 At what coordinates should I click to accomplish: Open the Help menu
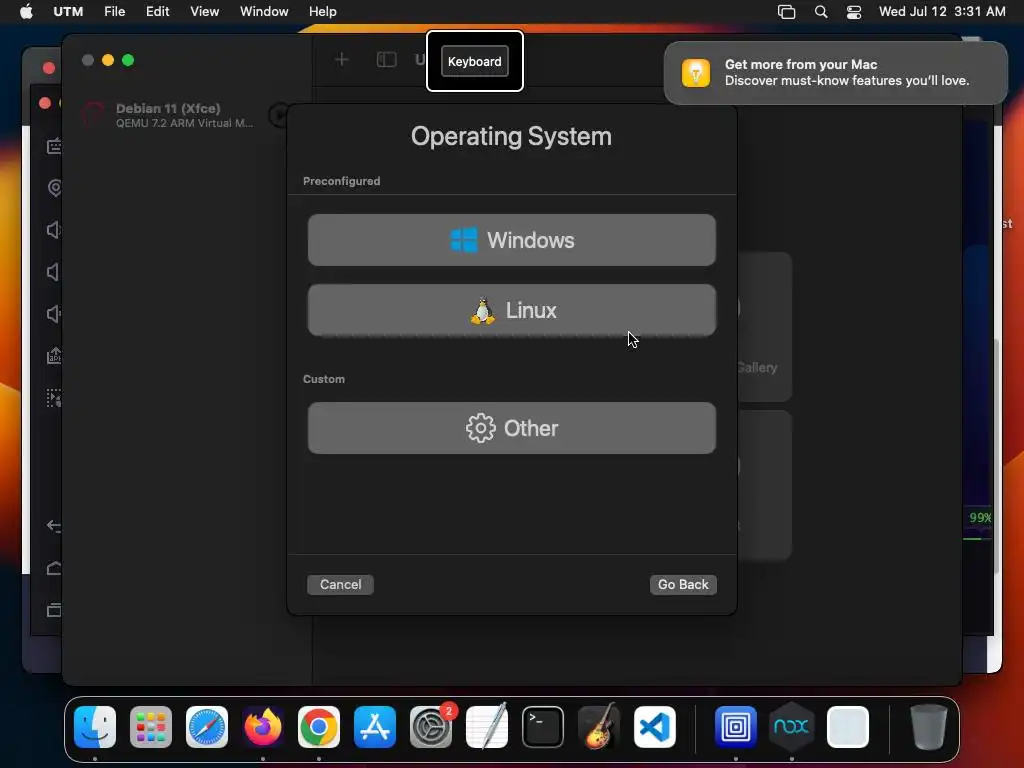click(x=323, y=12)
